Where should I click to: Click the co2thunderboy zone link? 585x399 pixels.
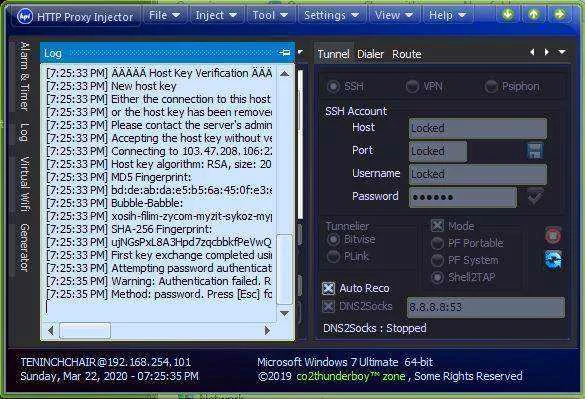coord(351,376)
